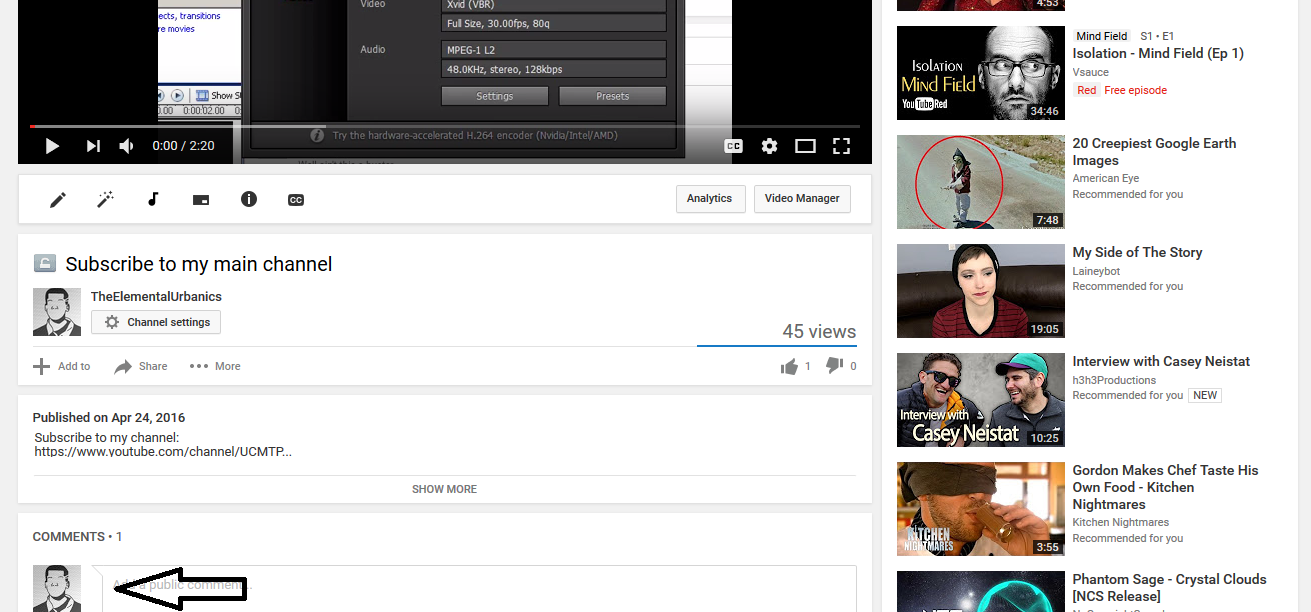
Task: Open TheElementalUrbanics channel avatar
Action: 57,312
